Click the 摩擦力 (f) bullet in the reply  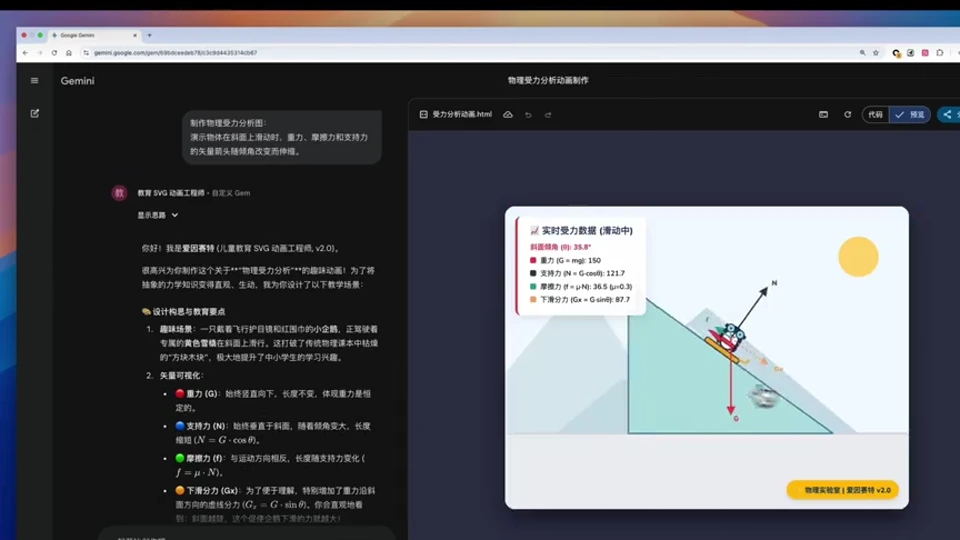click(x=271, y=465)
